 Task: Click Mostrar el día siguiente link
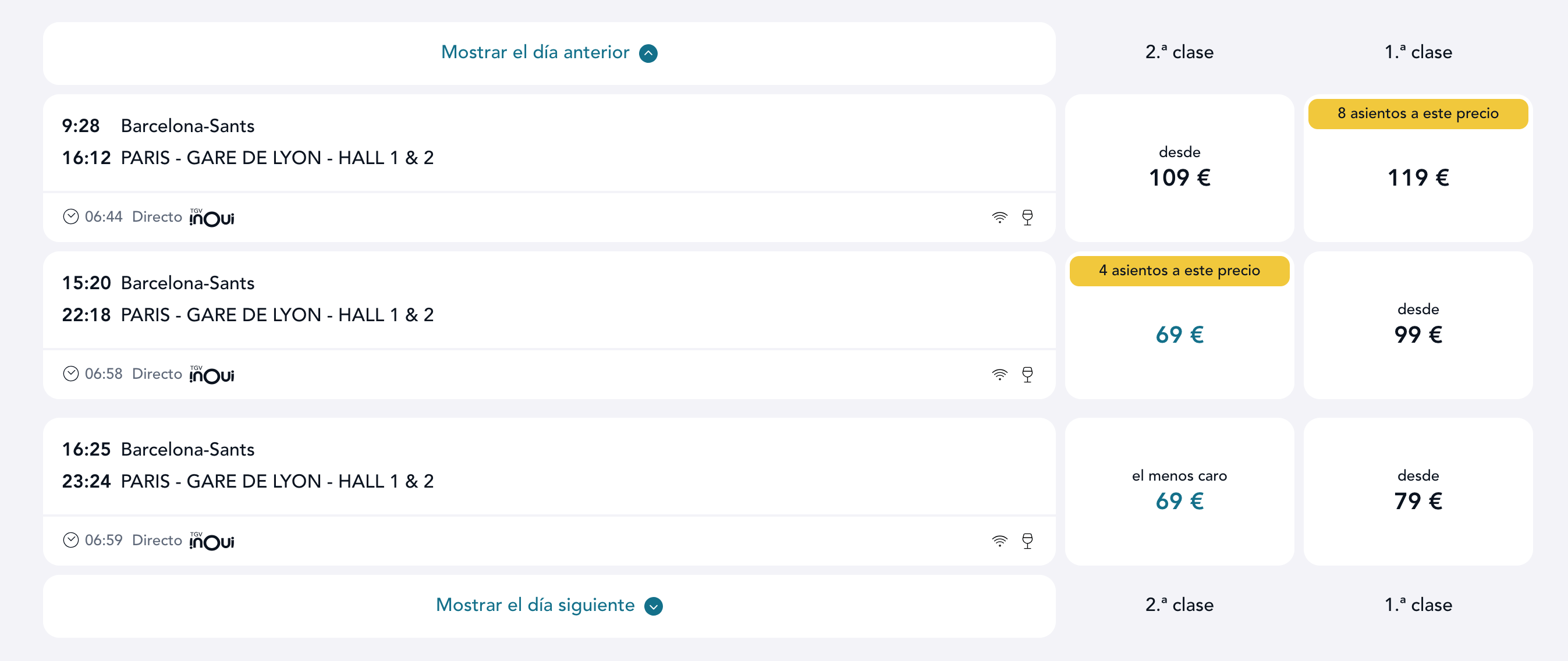click(535, 605)
